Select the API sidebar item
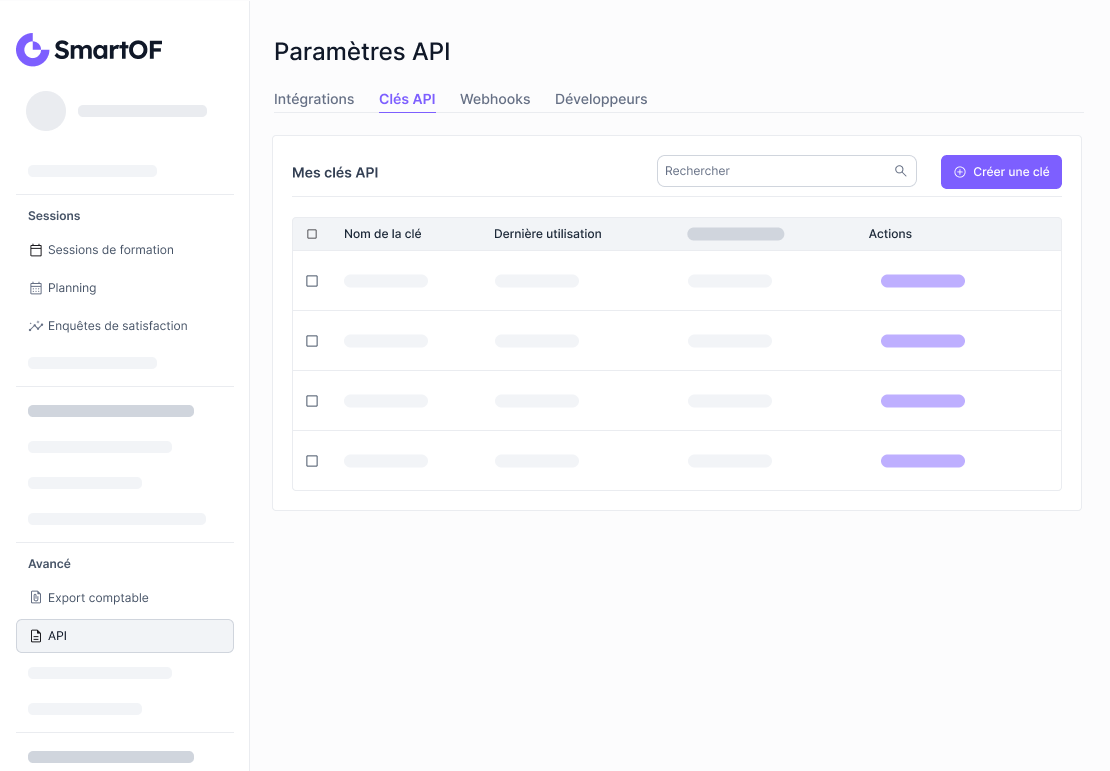Viewport: 1110px width, 771px height. pyautogui.click(x=125, y=636)
